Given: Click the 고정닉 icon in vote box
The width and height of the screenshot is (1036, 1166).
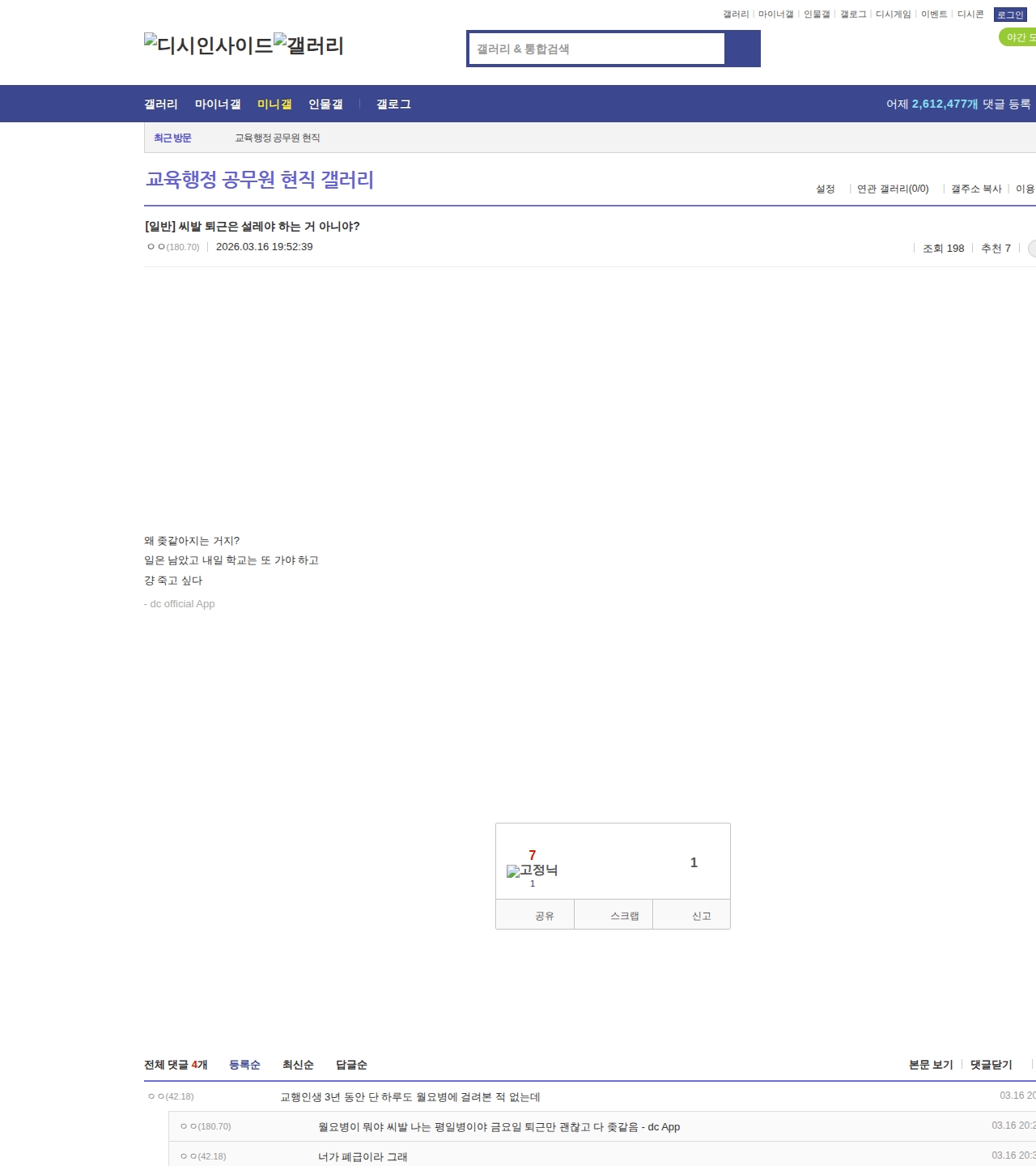Looking at the screenshot, I should tap(532, 870).
